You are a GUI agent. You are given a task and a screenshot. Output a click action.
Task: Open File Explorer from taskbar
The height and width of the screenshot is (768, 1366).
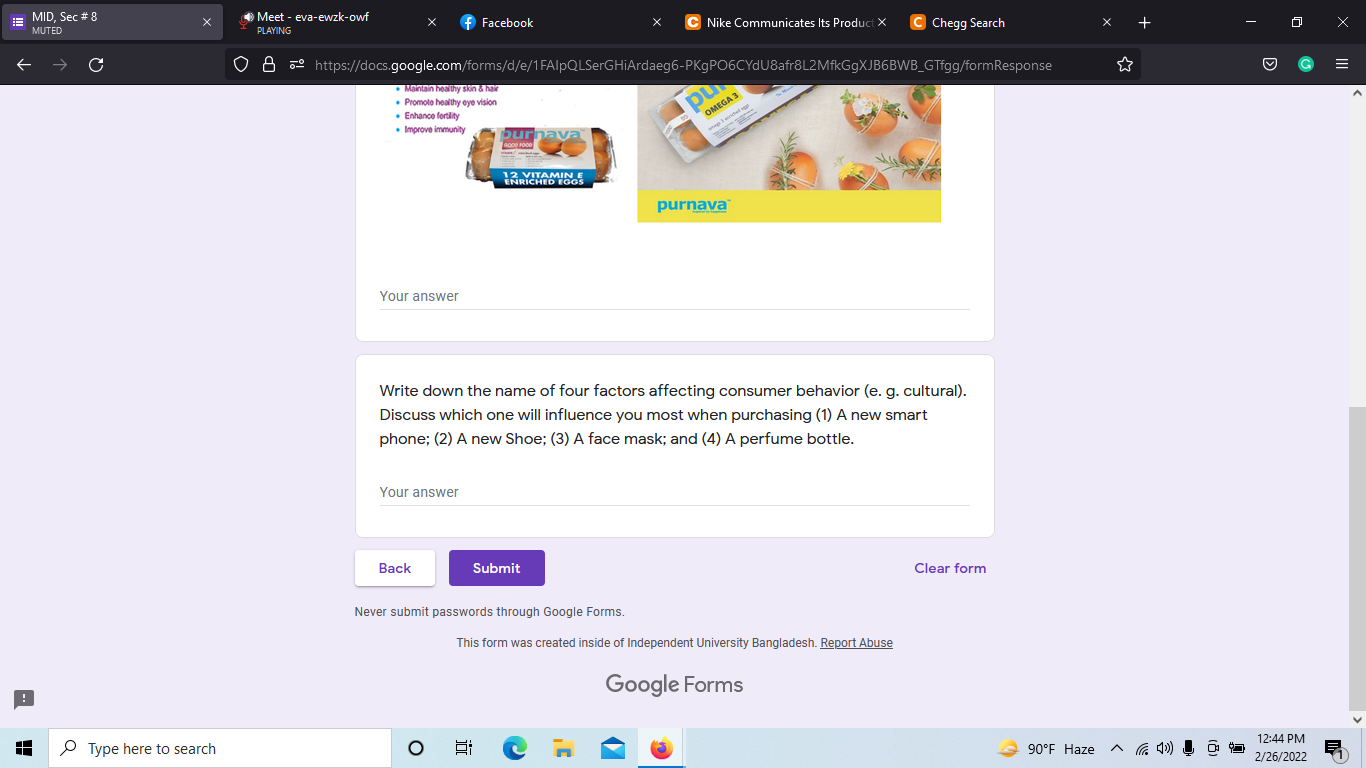pos(563,748)
